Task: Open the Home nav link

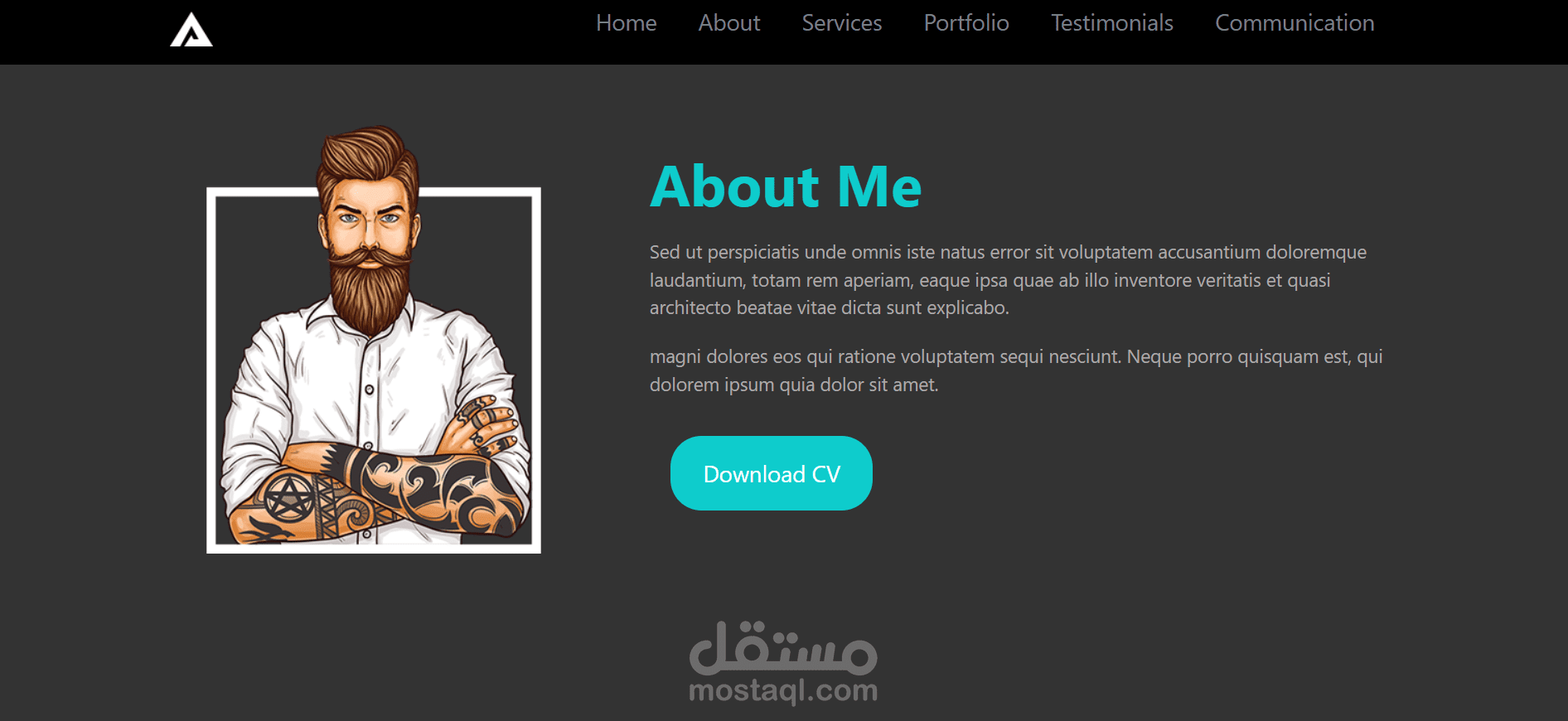Action: [x=626, y=23]
